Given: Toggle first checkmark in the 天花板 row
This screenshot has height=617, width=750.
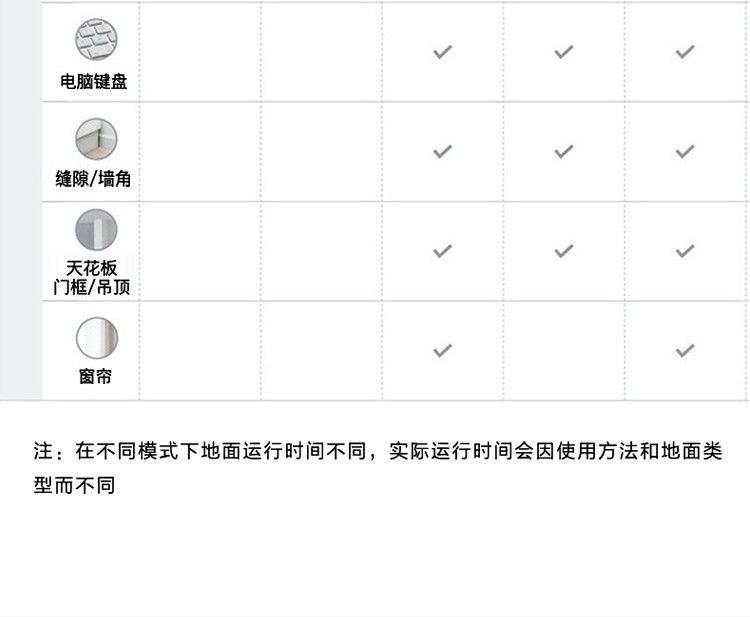Looking at the screenshot, I should click(442, 251).
